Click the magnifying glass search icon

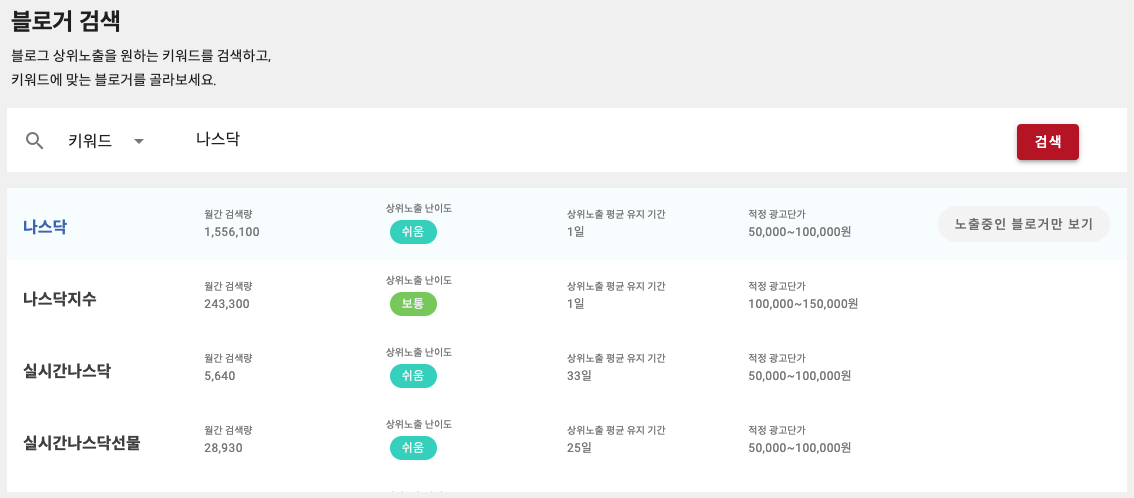pos(35,140)
